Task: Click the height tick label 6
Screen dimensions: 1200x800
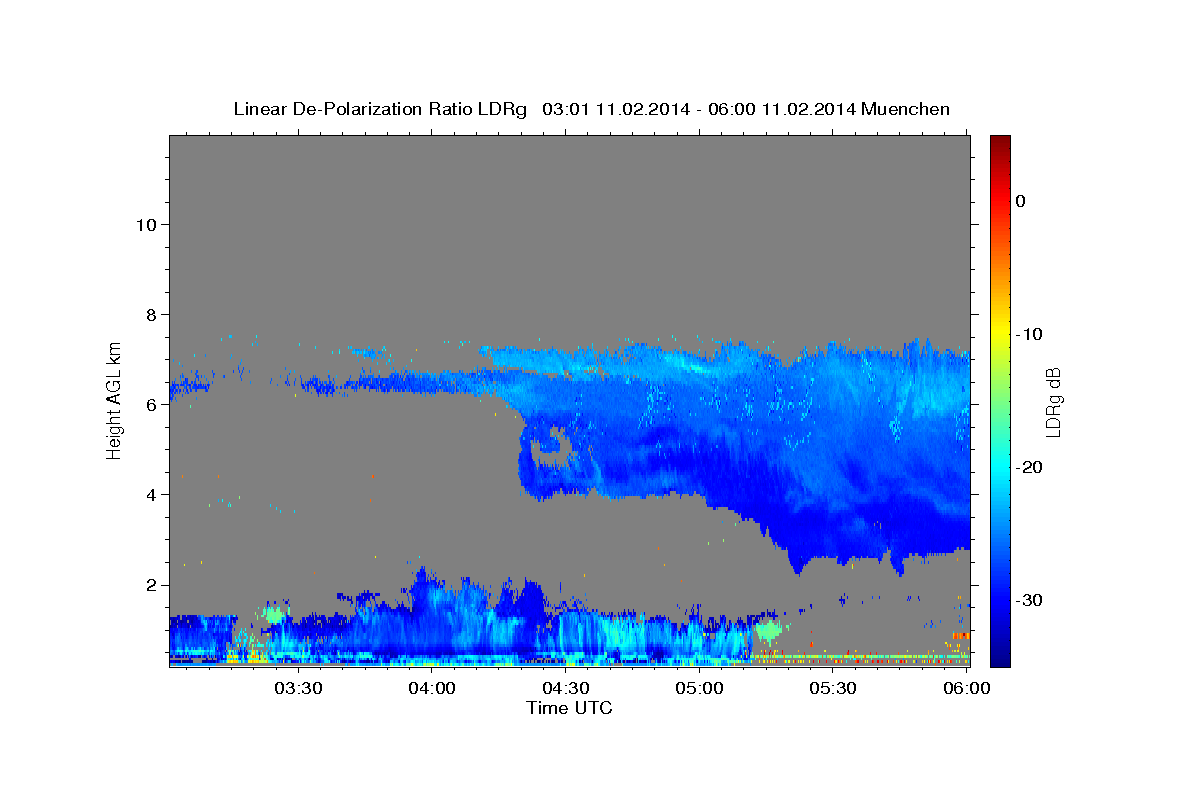Action: coord(150,404)
